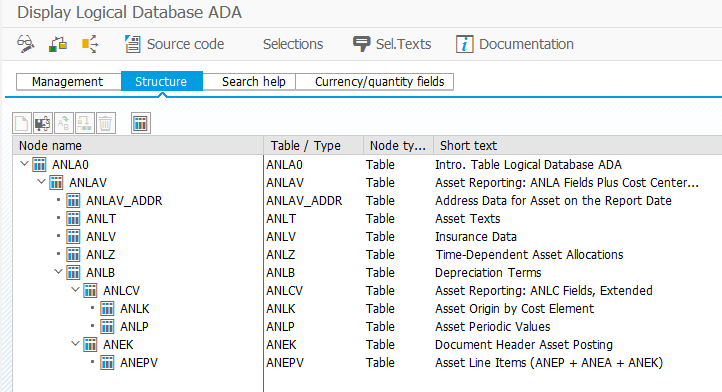The height and width of the screenshot is (392, 722).
Task: Click the Check icon in top toolbar
Action: coord(58,44)
